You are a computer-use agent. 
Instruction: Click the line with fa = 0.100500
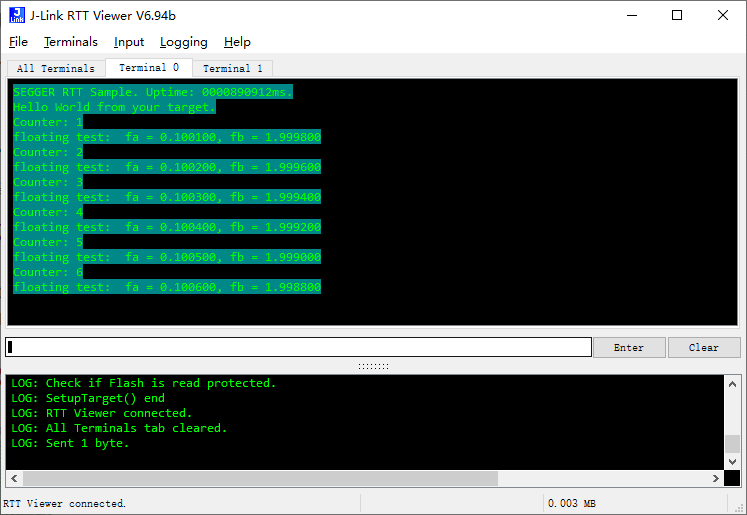click(167, 257)
